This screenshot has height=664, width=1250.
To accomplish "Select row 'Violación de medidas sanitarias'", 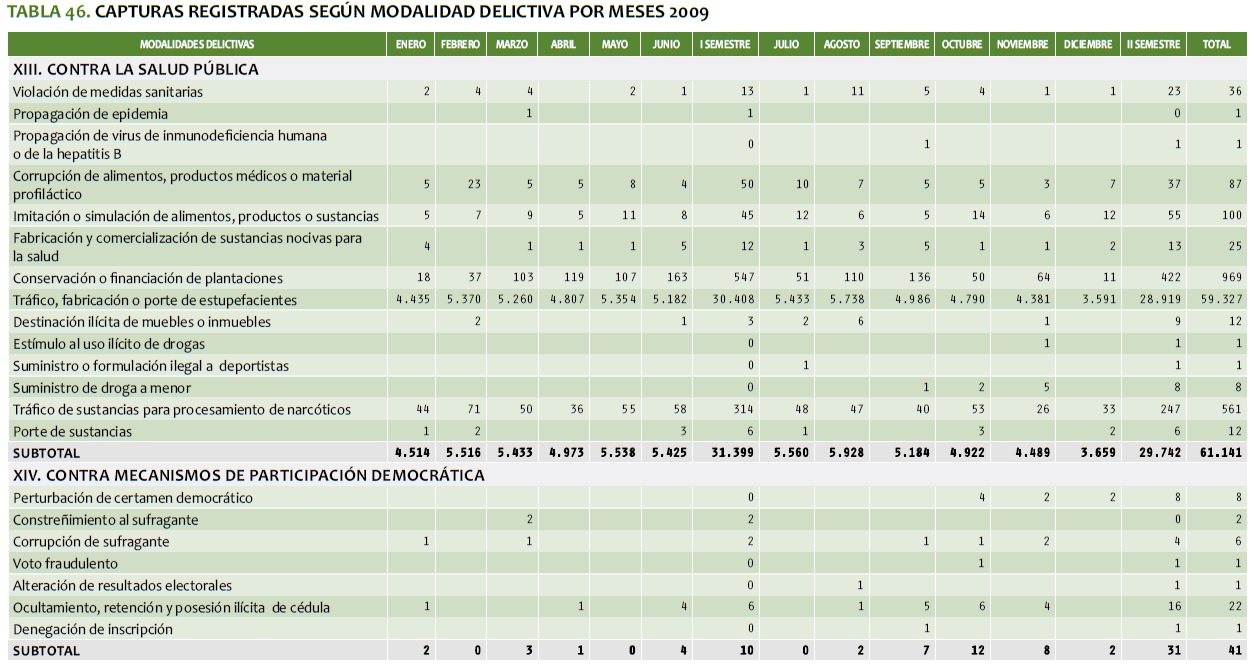I will click(627, 91).
